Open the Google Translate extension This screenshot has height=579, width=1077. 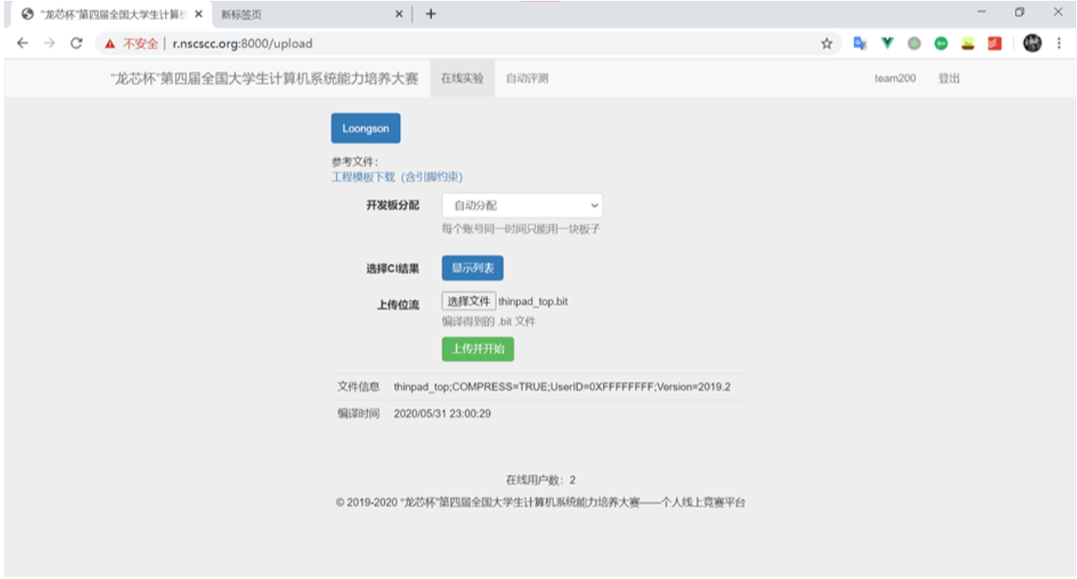(x=859, y=44)
